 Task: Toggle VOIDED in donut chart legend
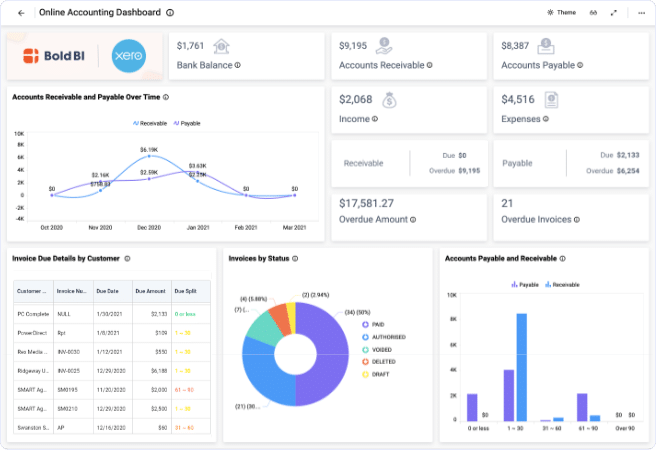point(377,350)
